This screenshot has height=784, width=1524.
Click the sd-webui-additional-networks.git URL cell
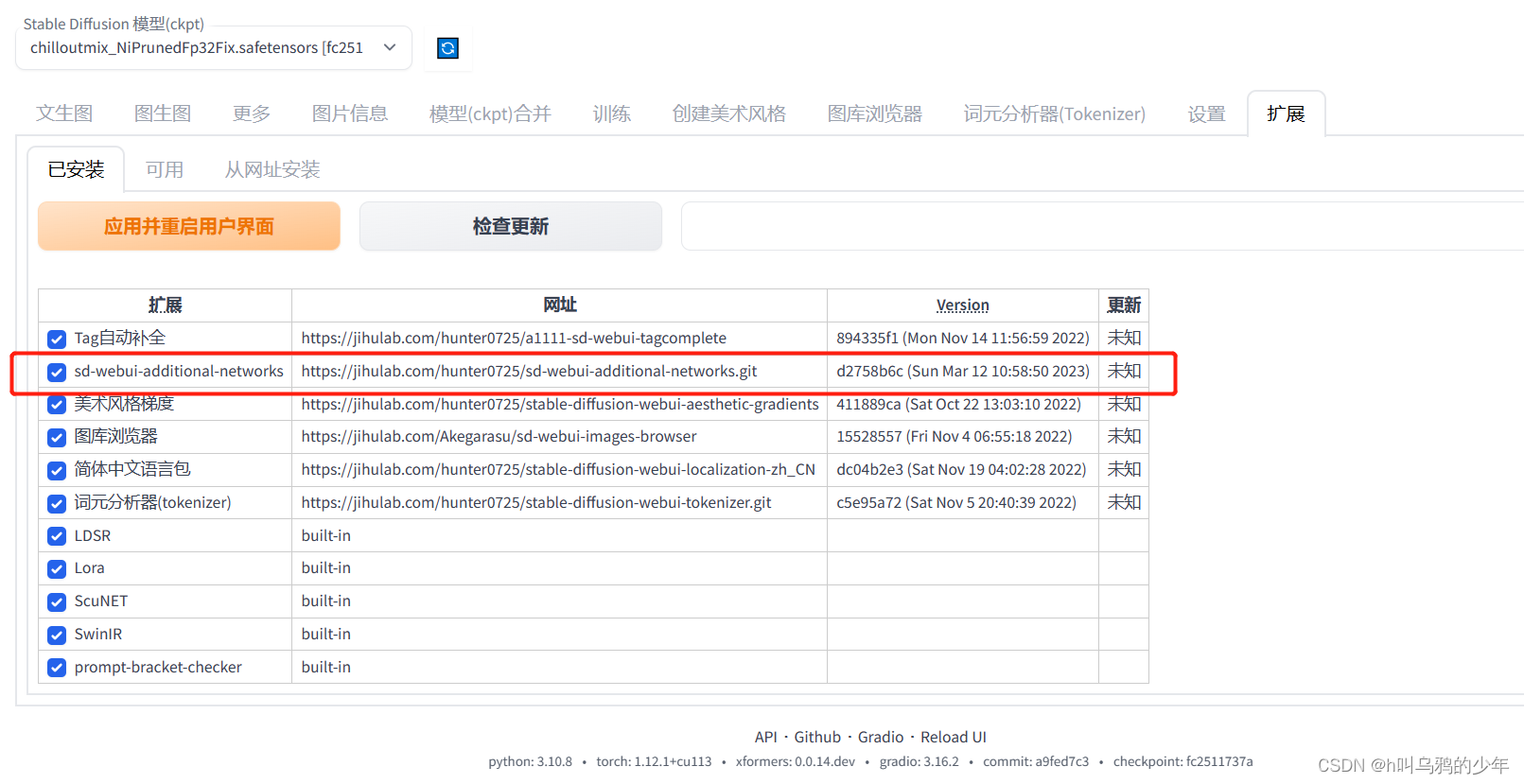point(560,372)
